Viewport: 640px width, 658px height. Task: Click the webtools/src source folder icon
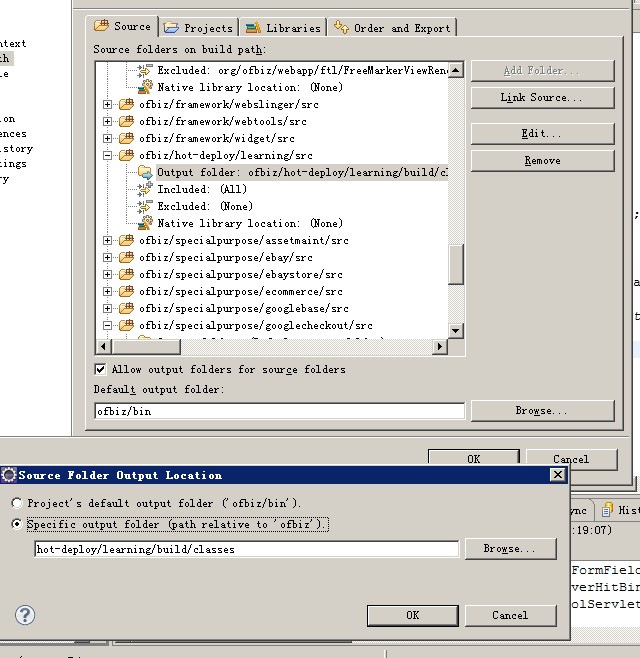pyautogui.click(x=126, y=120)
